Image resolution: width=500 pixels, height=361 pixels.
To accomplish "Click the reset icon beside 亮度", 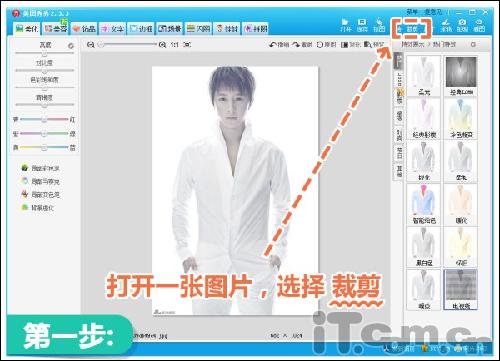I will pos(71,46).
